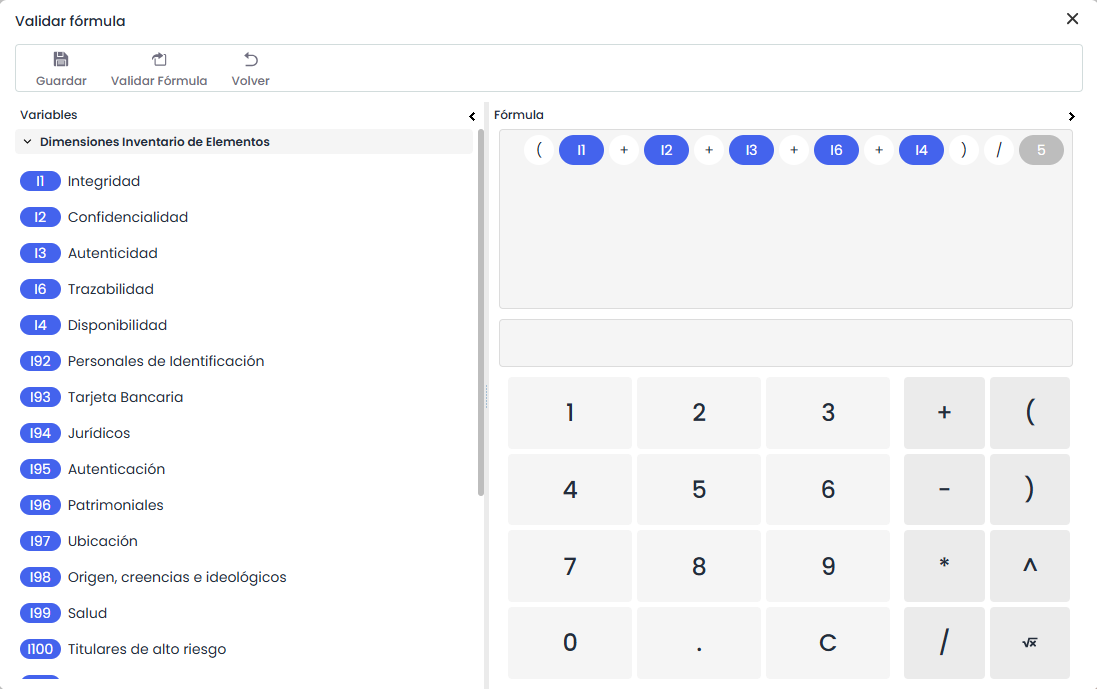Collapse the Variables panel with left arrow
The width and height of the screenshot is (1097, 689).
pyautogui.click(x=472, y=116)
